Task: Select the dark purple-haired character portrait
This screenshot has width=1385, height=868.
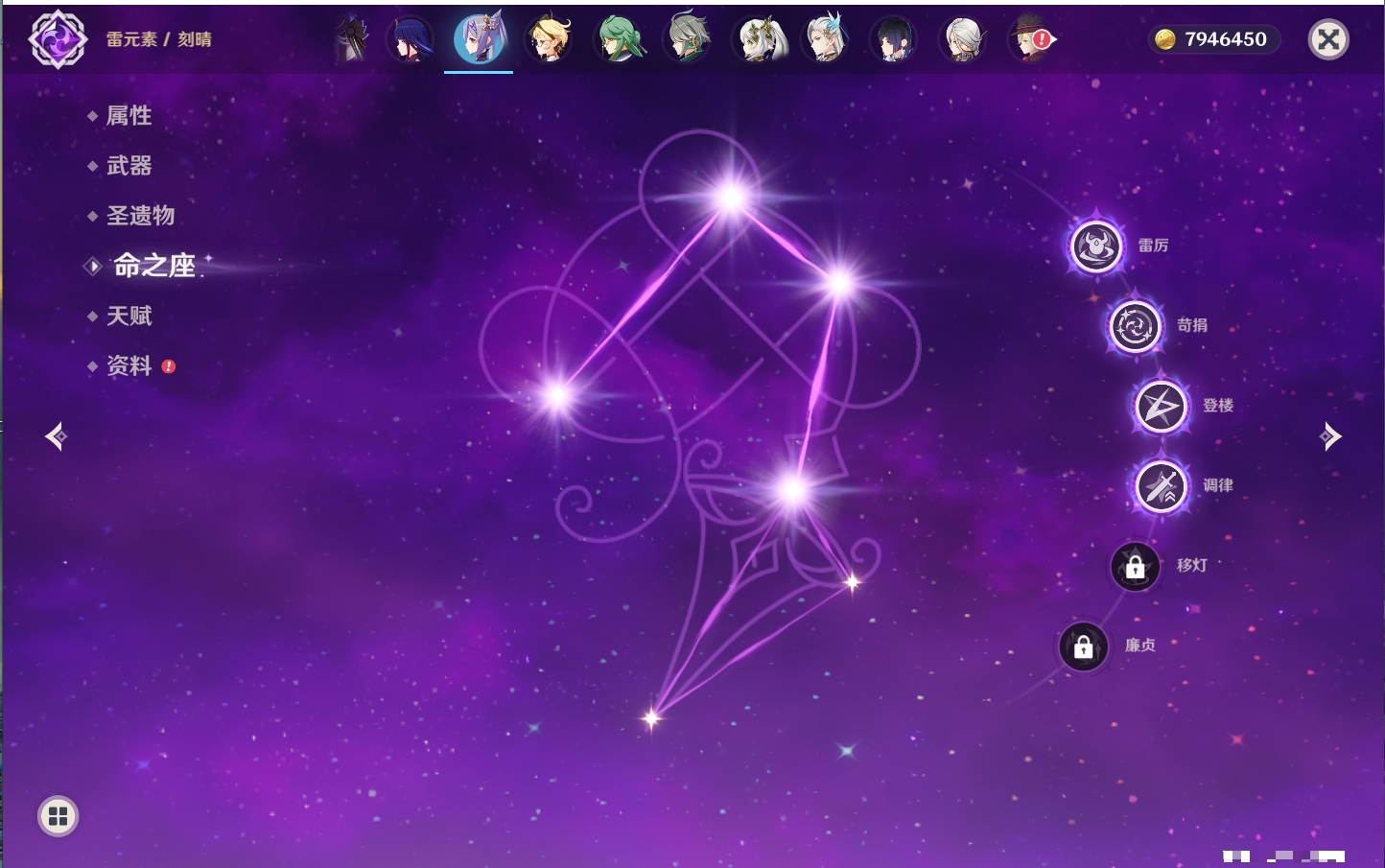Action: click(x=410, y=40)
